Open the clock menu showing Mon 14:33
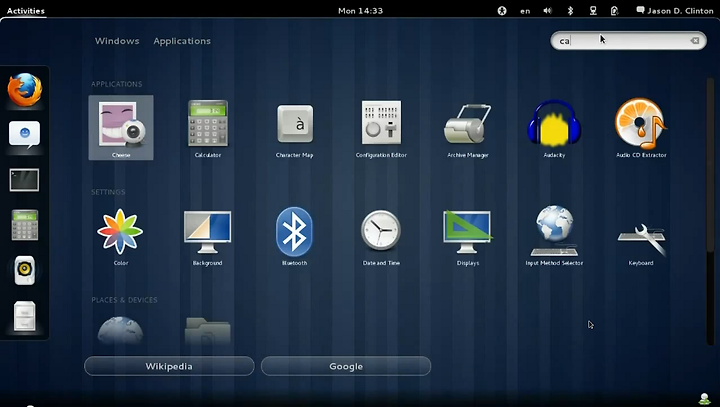The width and height of the screenshot is (720, 407). point(360,11)
